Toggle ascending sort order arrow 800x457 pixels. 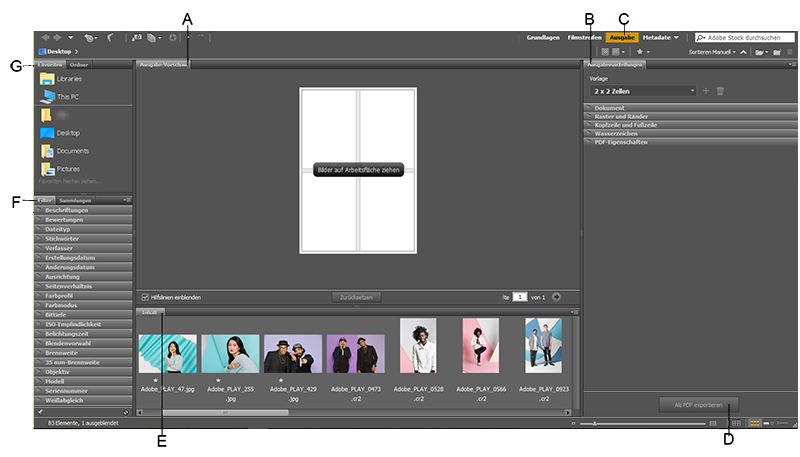pyautogui.click(x=743, y=52)
